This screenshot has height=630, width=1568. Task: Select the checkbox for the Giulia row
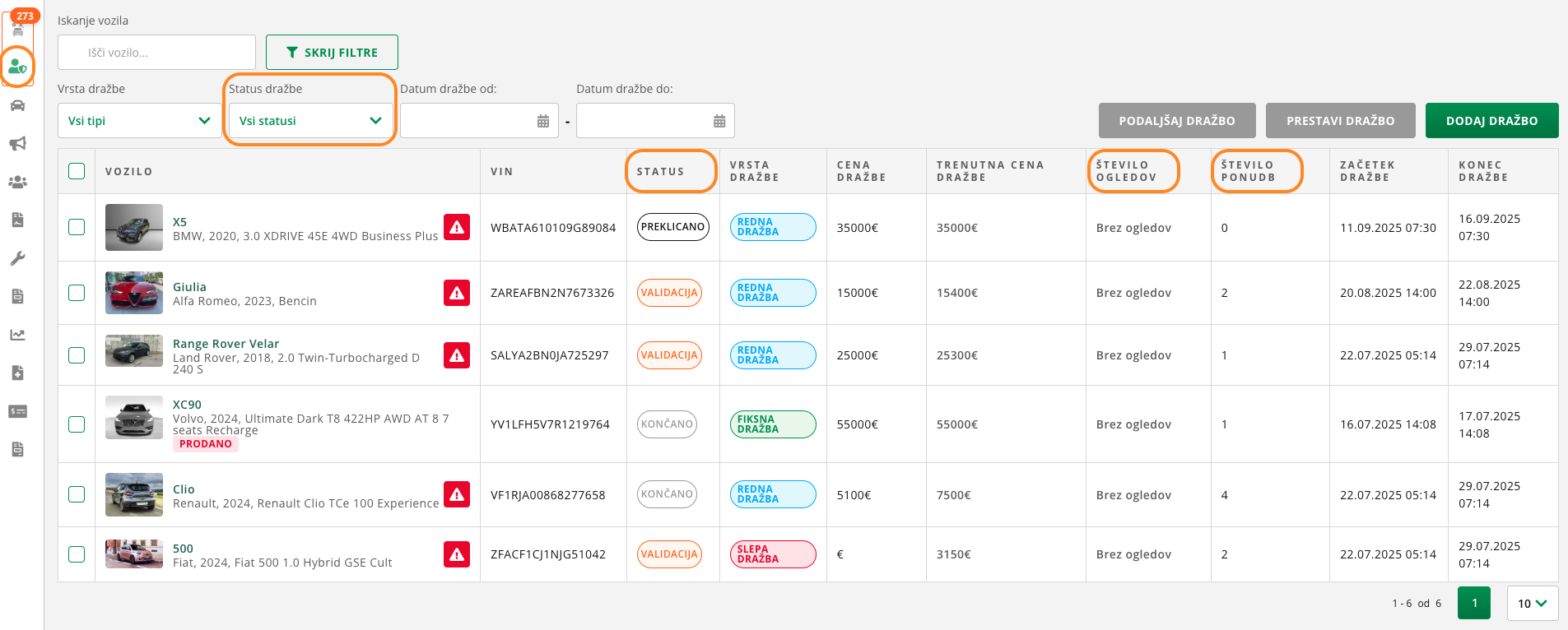tap(77, 293)
